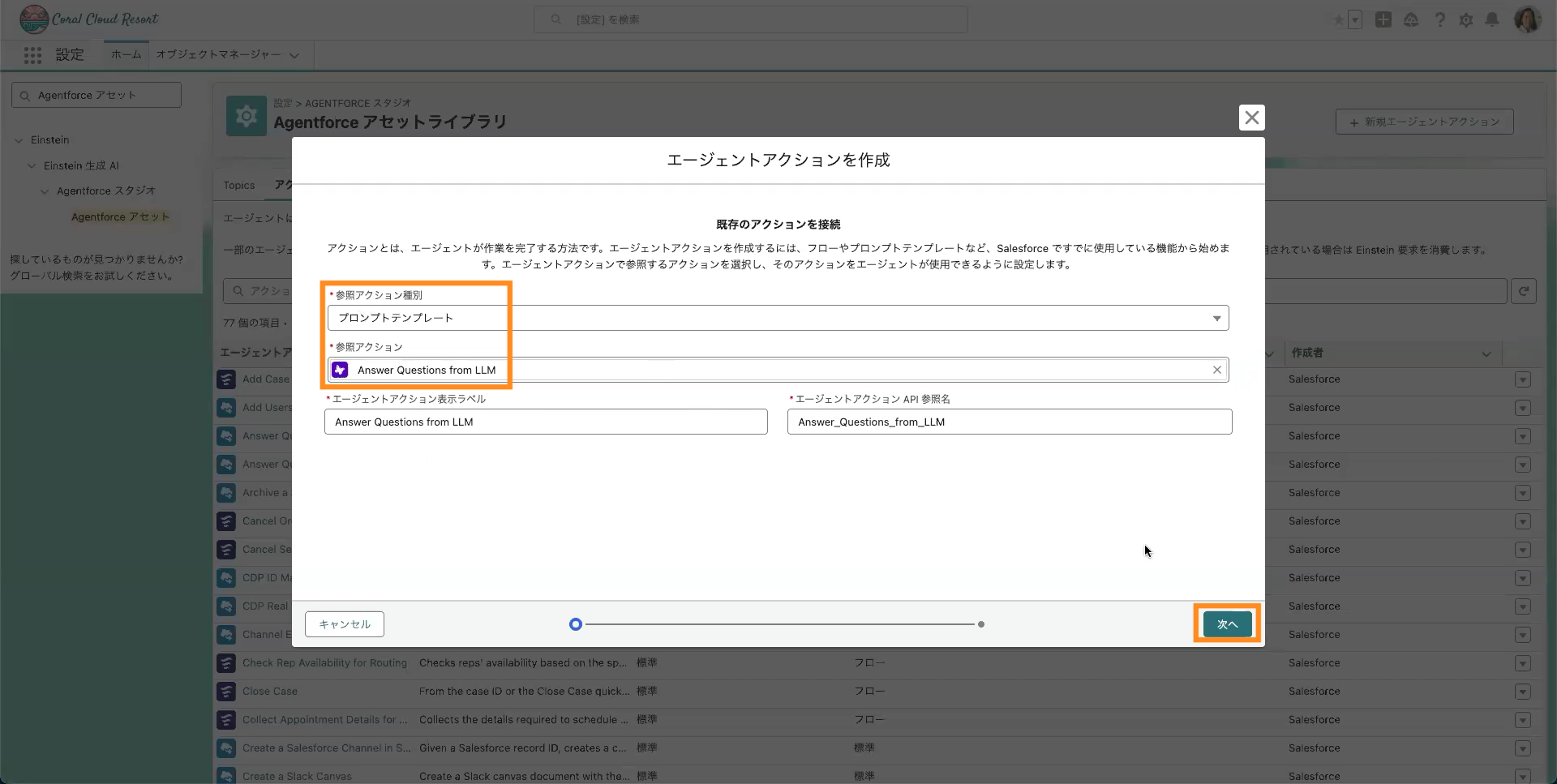This screenshot has height=784, width=1557.
Task: Click the Create a Slack Canvas row icon
Action: point(226,776)
